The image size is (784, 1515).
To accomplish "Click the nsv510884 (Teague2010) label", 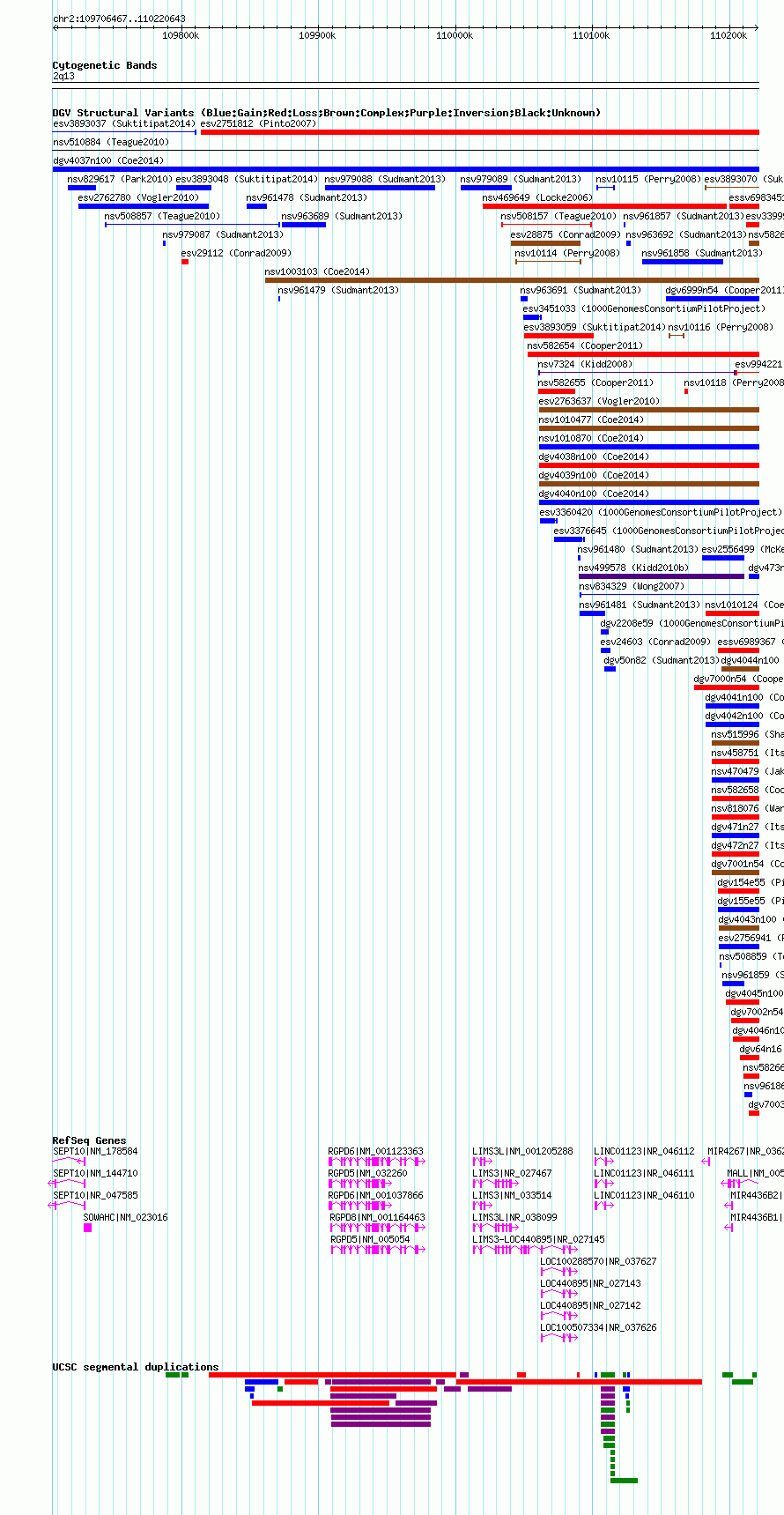I will click(x=110, y=142).
